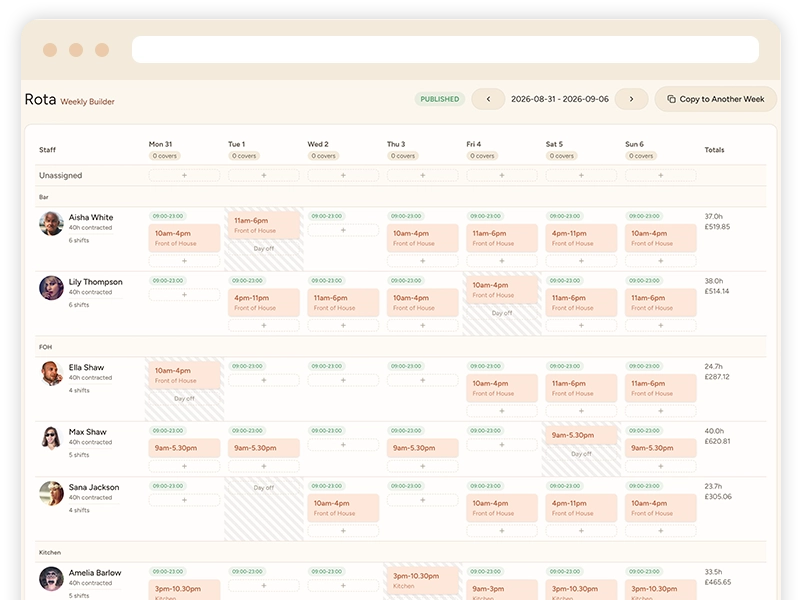This screenshot has width=800, height=600.
Task: Click the Thu 3 covers badge
Action: pos(403,156)
